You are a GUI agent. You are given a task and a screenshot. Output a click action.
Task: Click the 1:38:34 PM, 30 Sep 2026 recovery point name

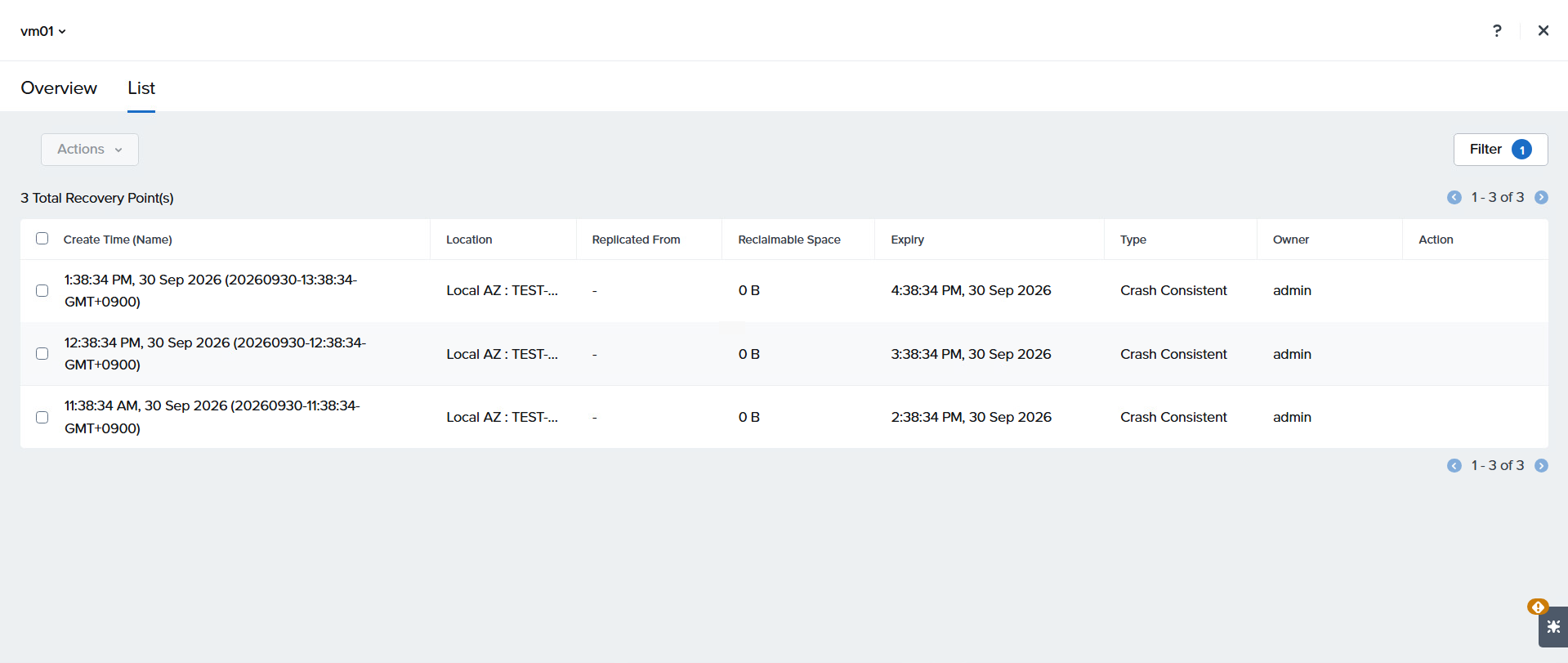[211, 290]
